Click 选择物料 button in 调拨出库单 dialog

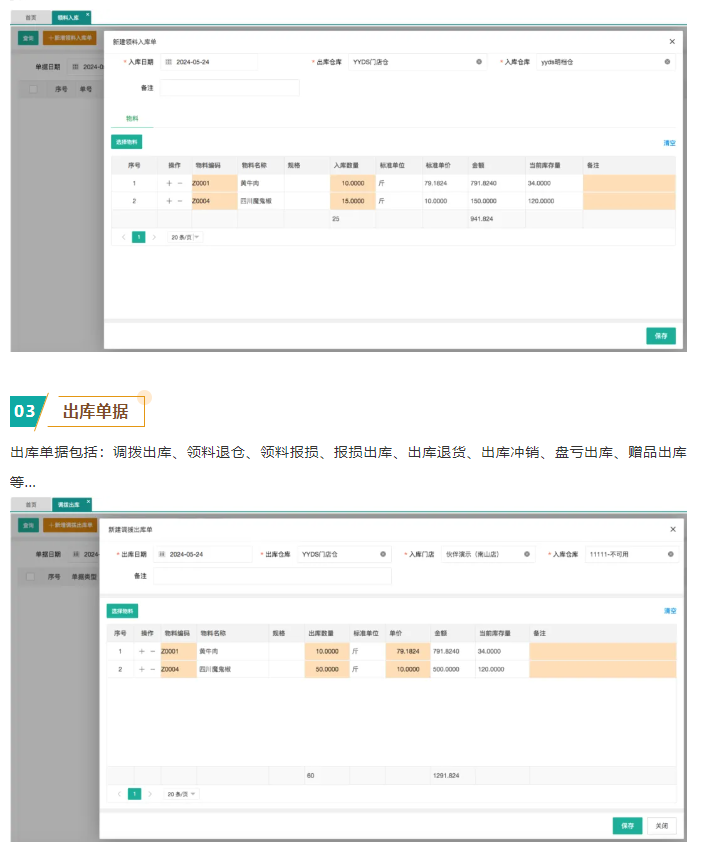click(x=122, y=611)
